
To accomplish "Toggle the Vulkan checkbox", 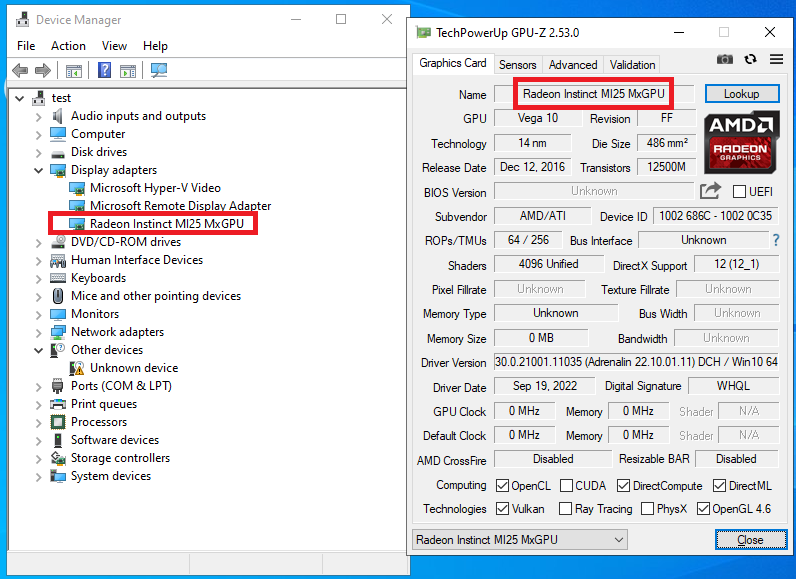I will pos(502,508).
